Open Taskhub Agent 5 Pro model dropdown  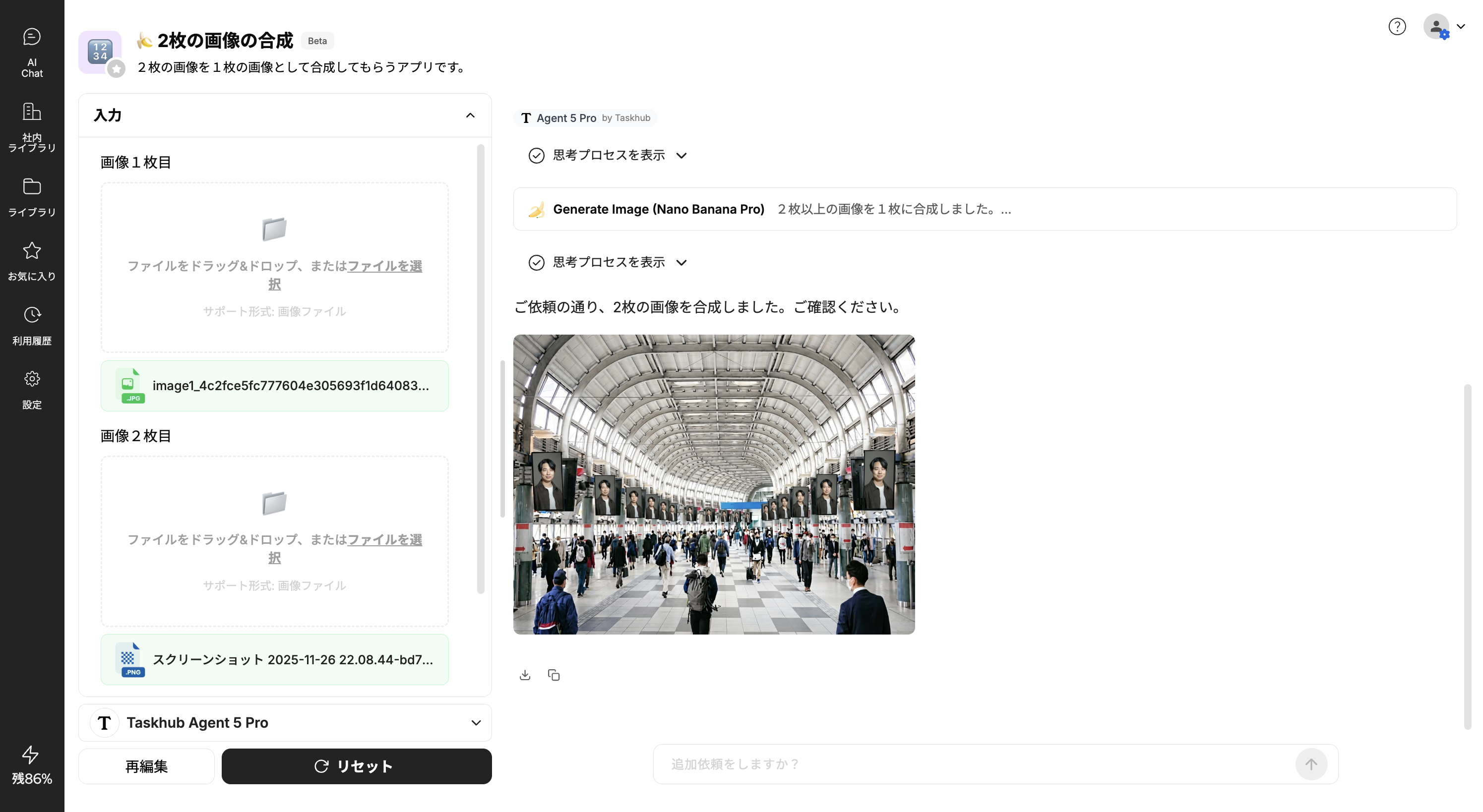[x=285, y=723]
